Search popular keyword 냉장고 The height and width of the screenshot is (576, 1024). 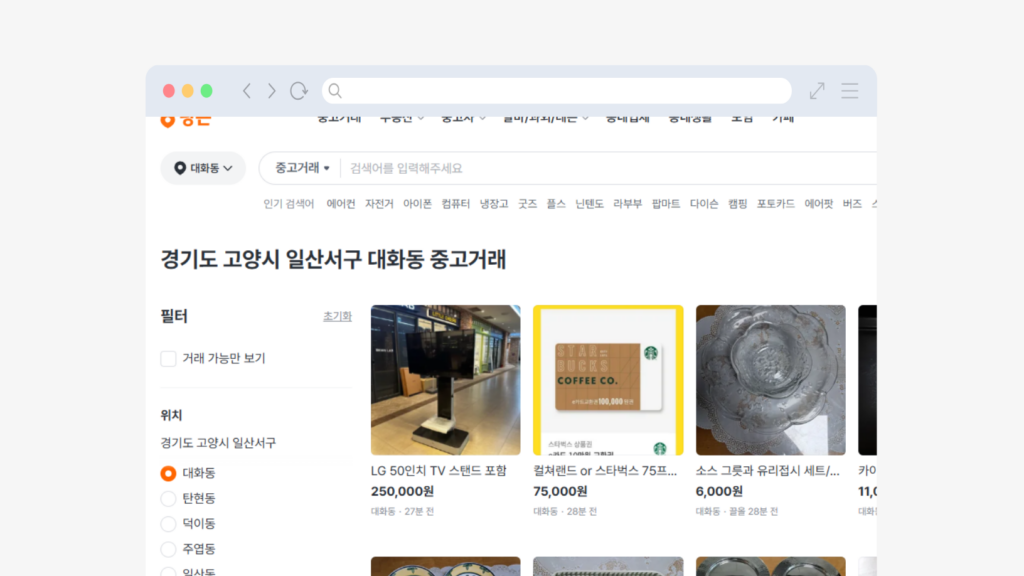494,204
